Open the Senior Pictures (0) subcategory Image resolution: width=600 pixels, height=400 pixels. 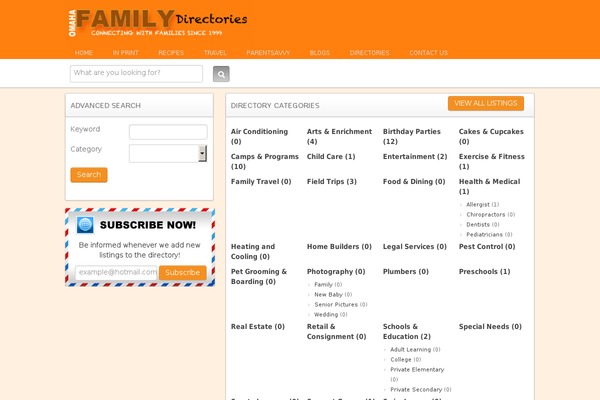(x=341, y=304)
